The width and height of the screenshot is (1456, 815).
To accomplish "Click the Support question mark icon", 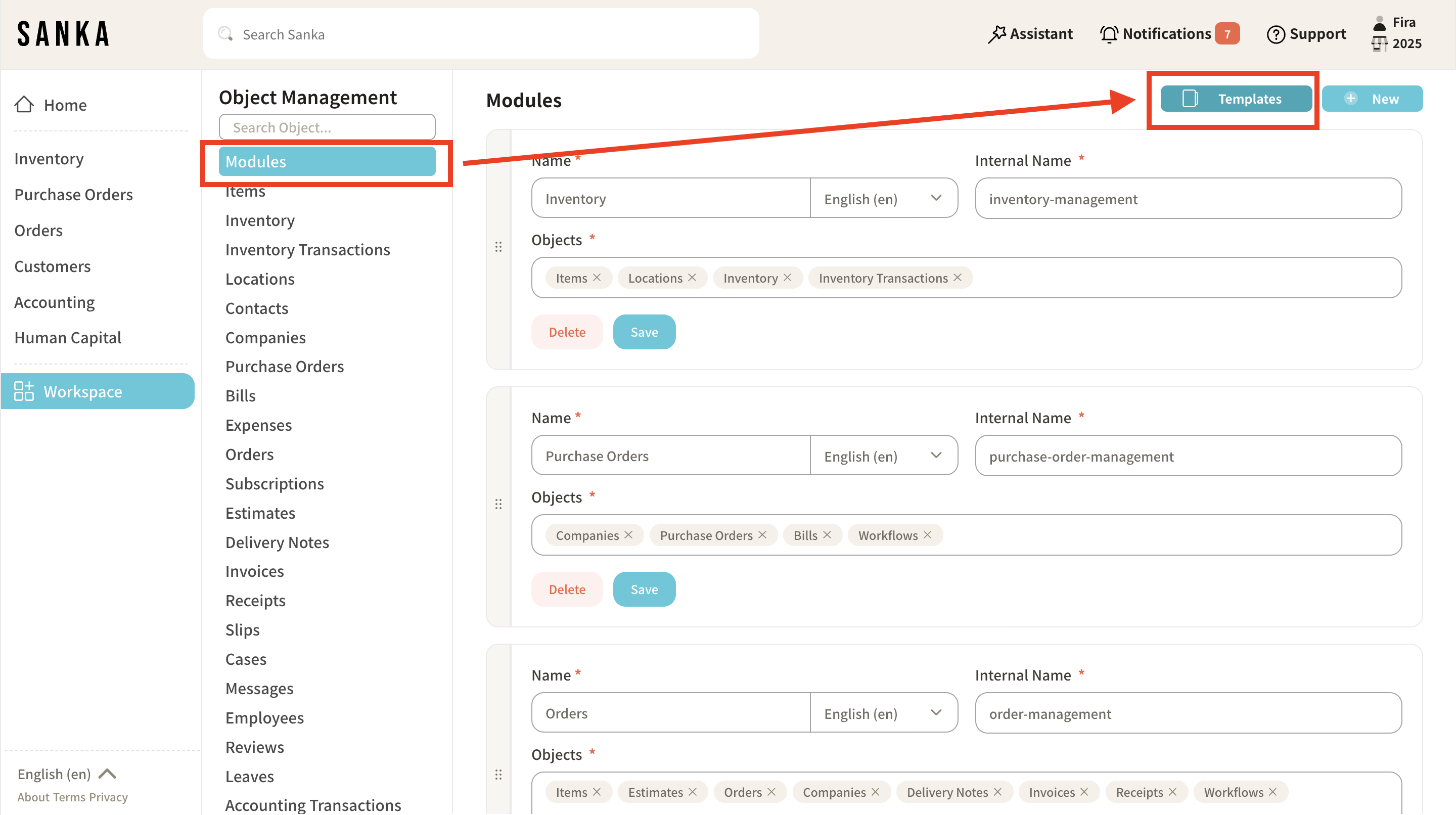I will [1275, 34].
